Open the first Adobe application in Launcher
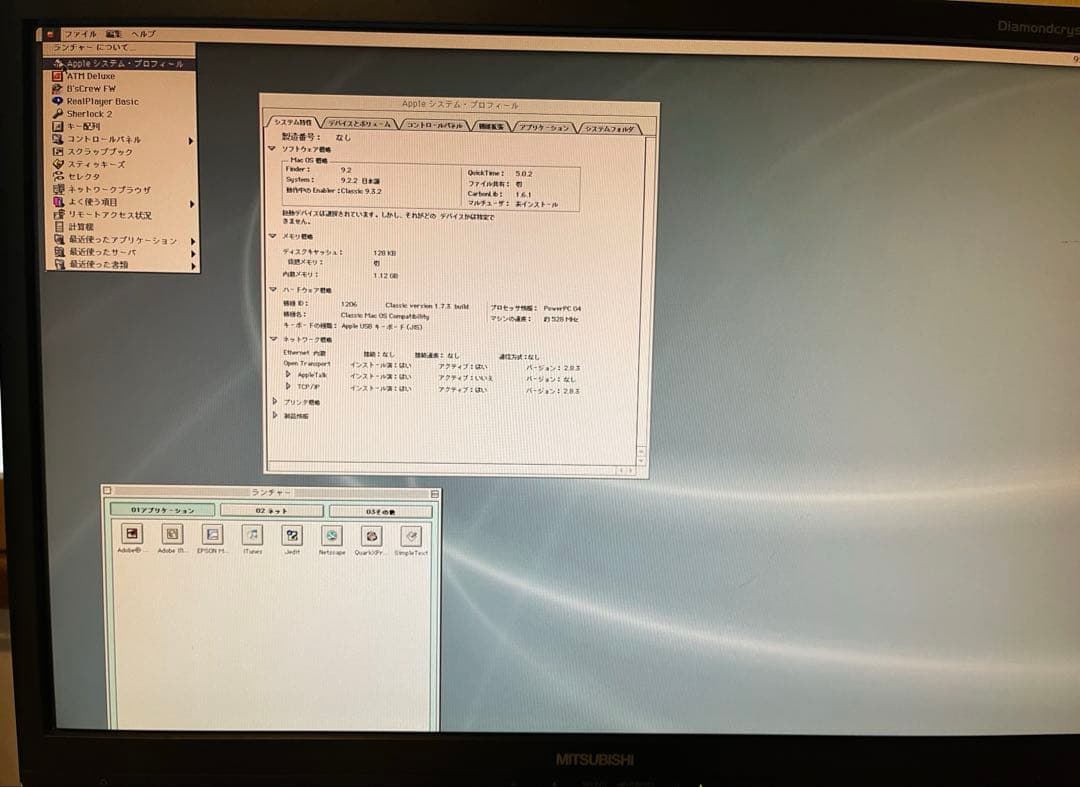Screen dimensions: 1080x787 131,540
